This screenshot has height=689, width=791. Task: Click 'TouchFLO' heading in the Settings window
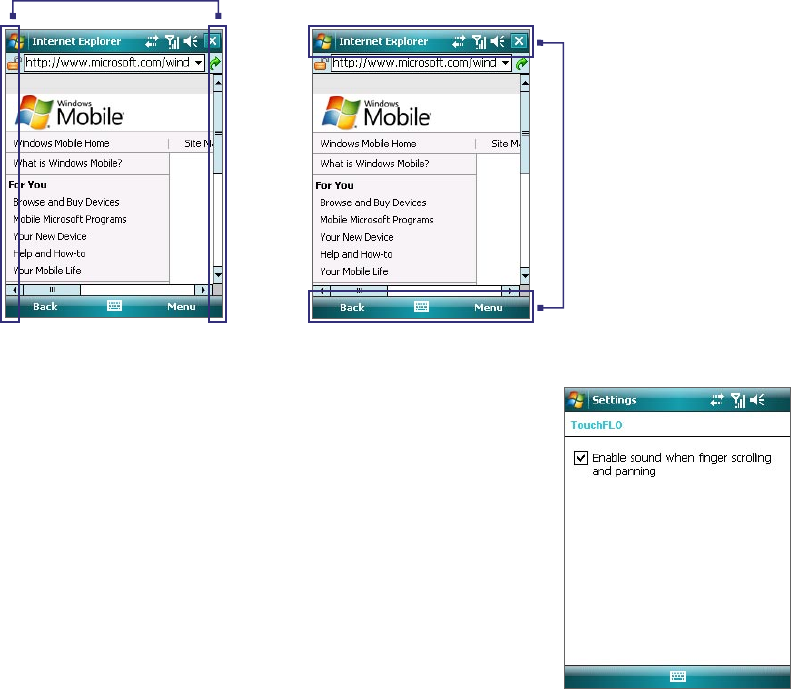coord(596,425)
